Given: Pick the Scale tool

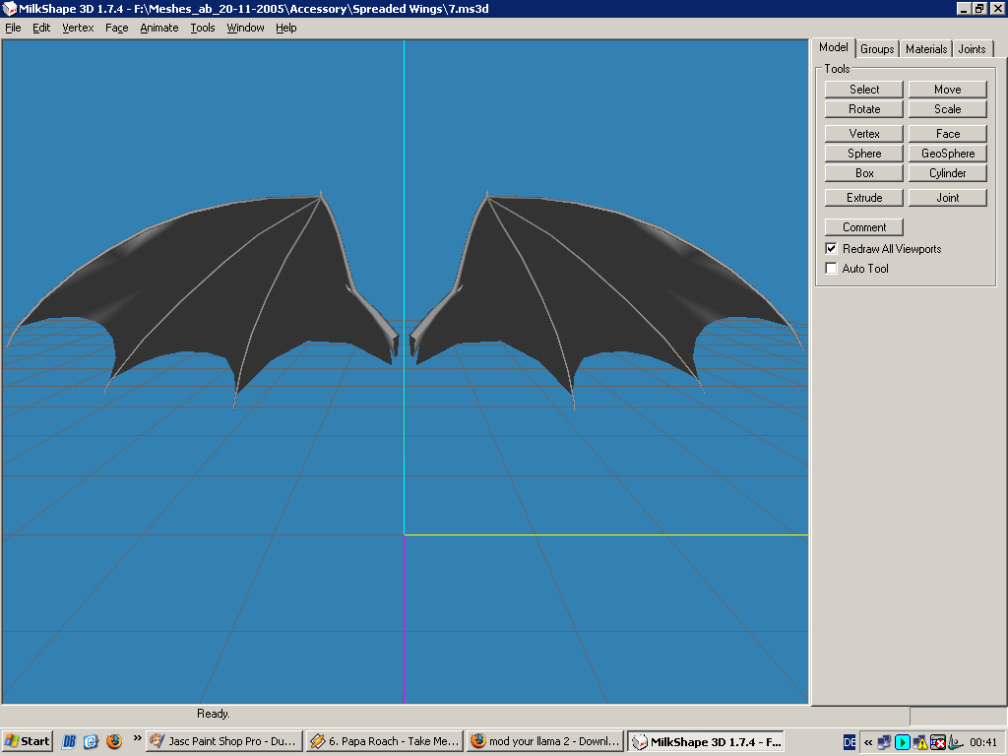Looking at the screenshot, I should click(x=948, y=109).
